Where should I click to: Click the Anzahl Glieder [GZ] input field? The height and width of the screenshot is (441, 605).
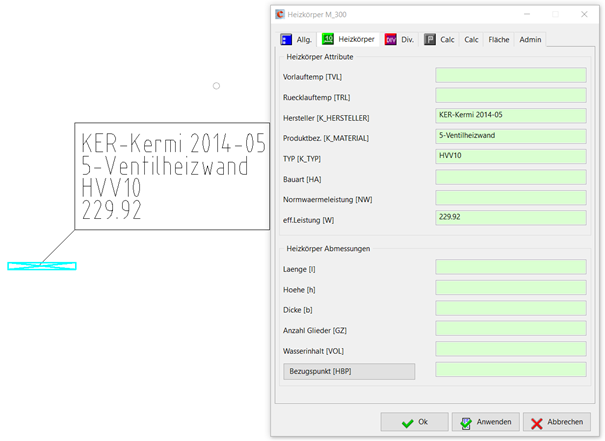pyautogui.click(x=511, y=328)
